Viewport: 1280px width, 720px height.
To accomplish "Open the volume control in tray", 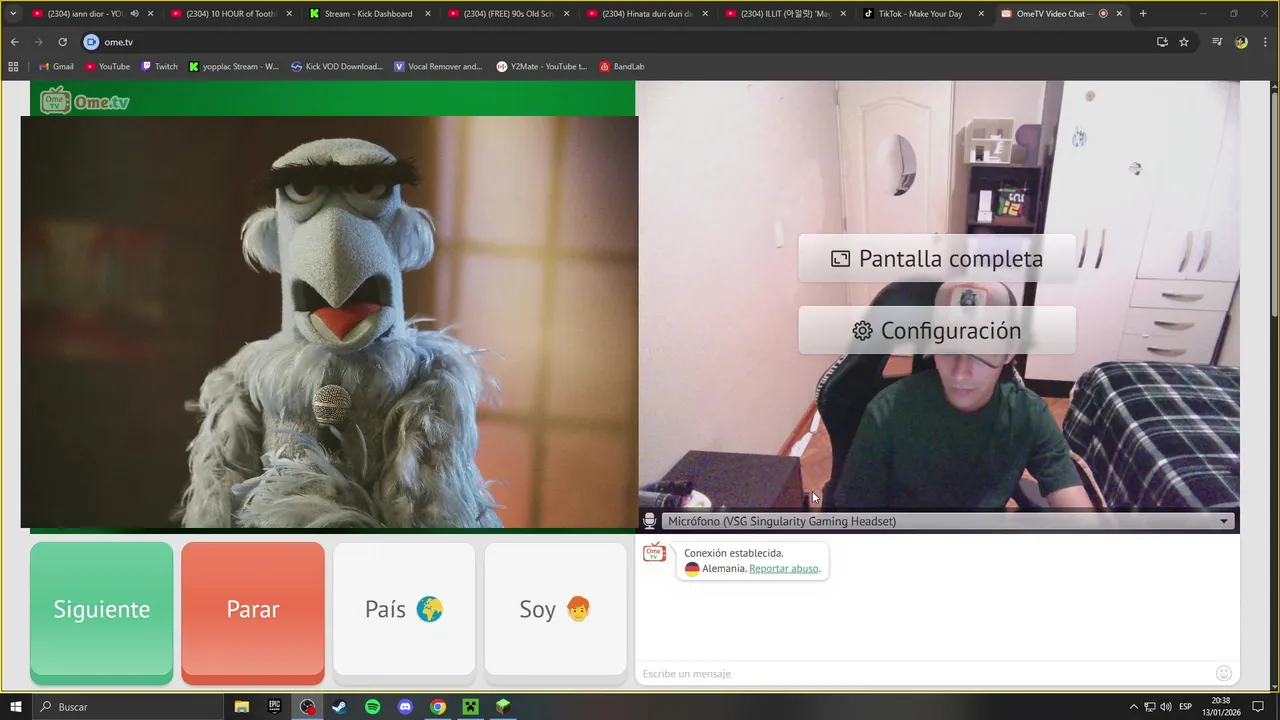I will pyautogui.click(x=1166, y=707).
